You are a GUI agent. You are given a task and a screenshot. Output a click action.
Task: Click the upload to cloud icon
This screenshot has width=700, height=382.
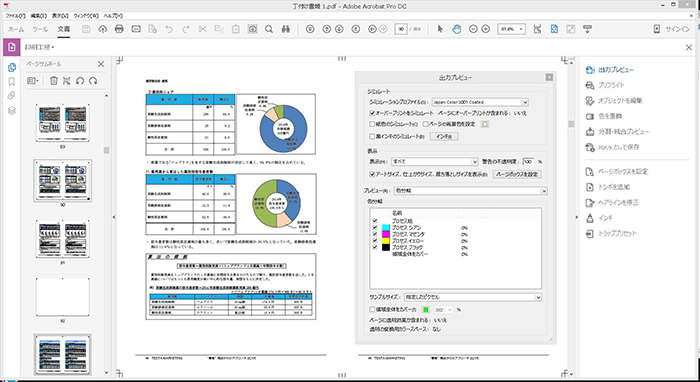tap(103, 29)
